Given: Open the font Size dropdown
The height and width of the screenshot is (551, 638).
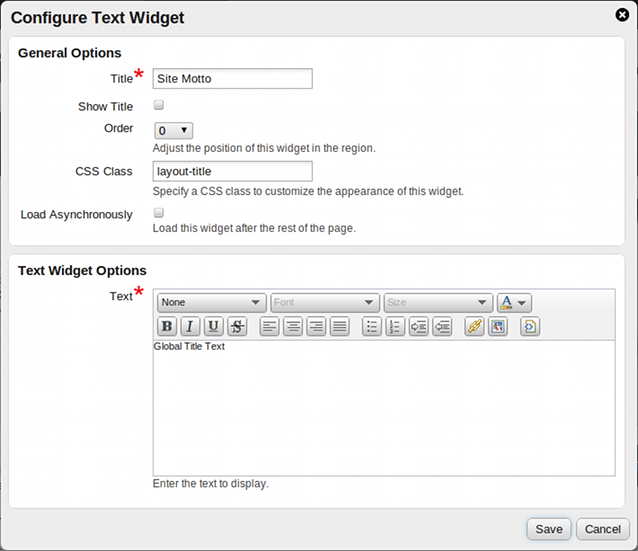Looking at the screenshot, I should pyautogui.click(x=438, y=302).
